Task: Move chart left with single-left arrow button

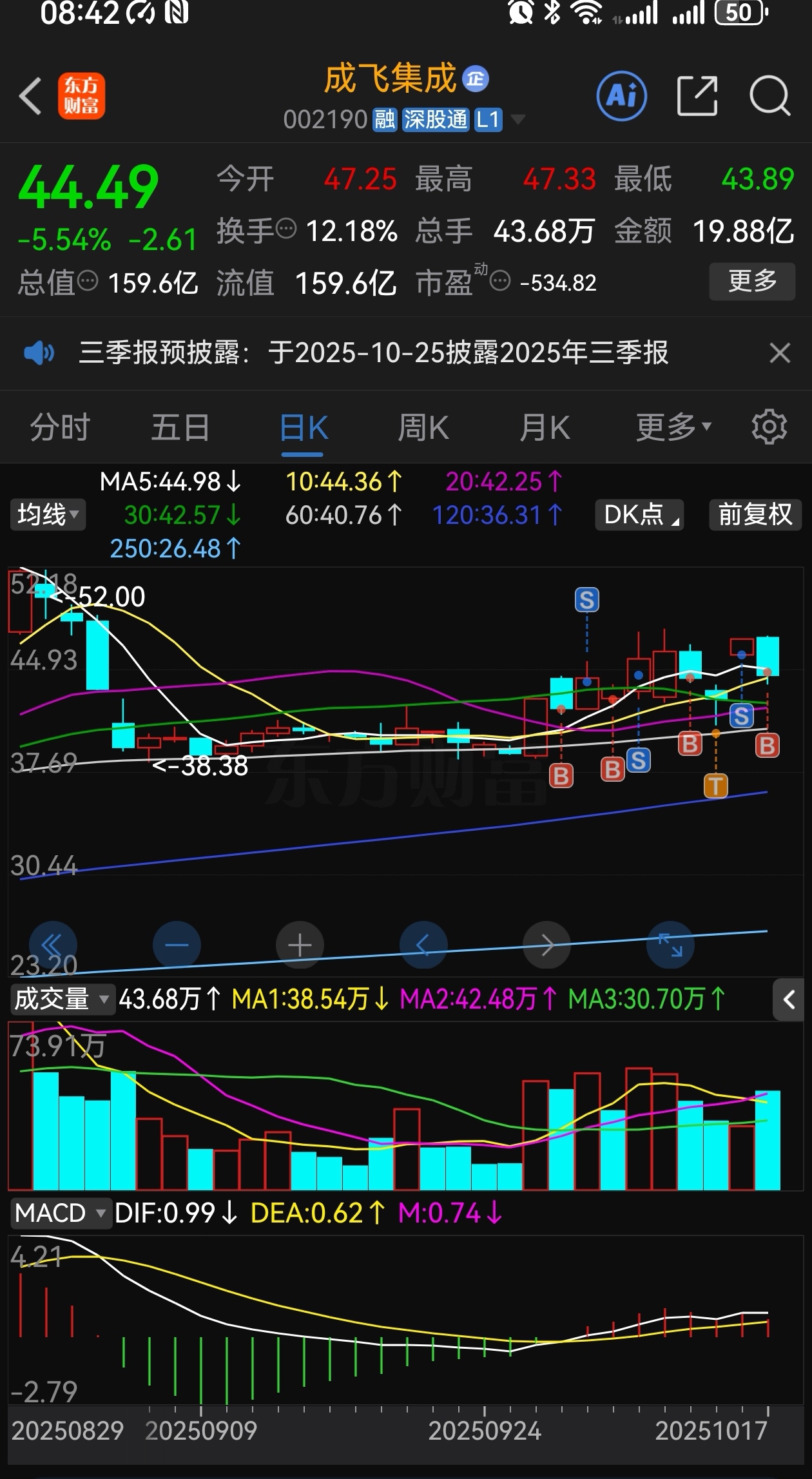Action: (x=423, y=945)
